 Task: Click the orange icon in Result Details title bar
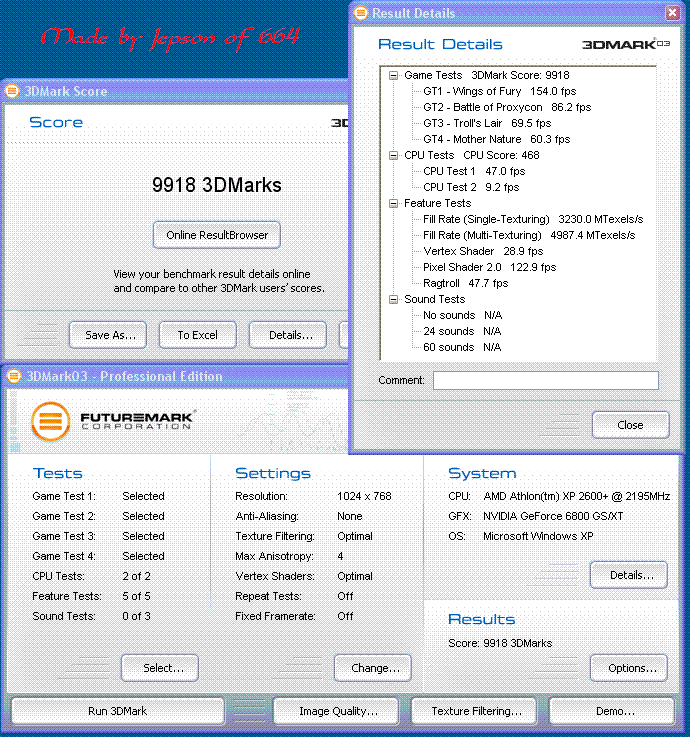tap(361, 13)
